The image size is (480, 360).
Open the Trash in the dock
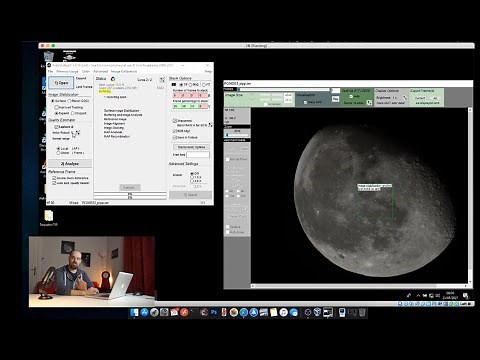362,312
